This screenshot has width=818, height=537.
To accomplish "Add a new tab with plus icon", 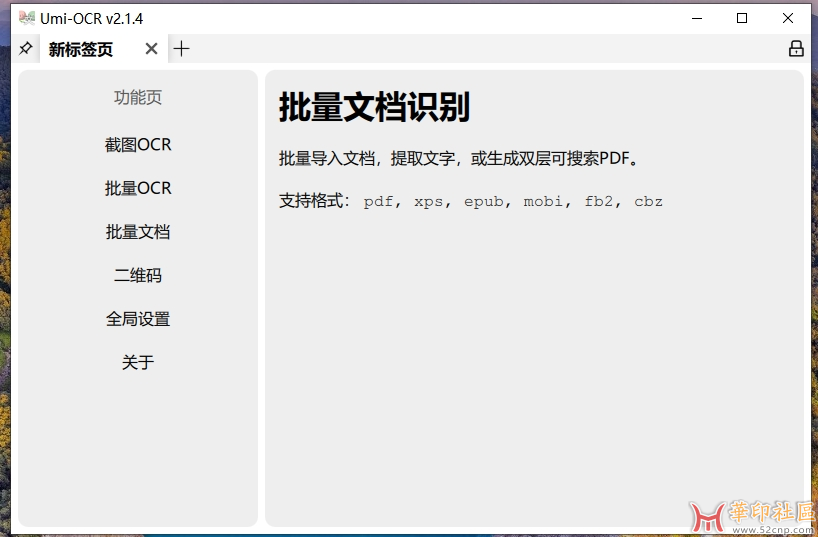I will pos(182,49).
